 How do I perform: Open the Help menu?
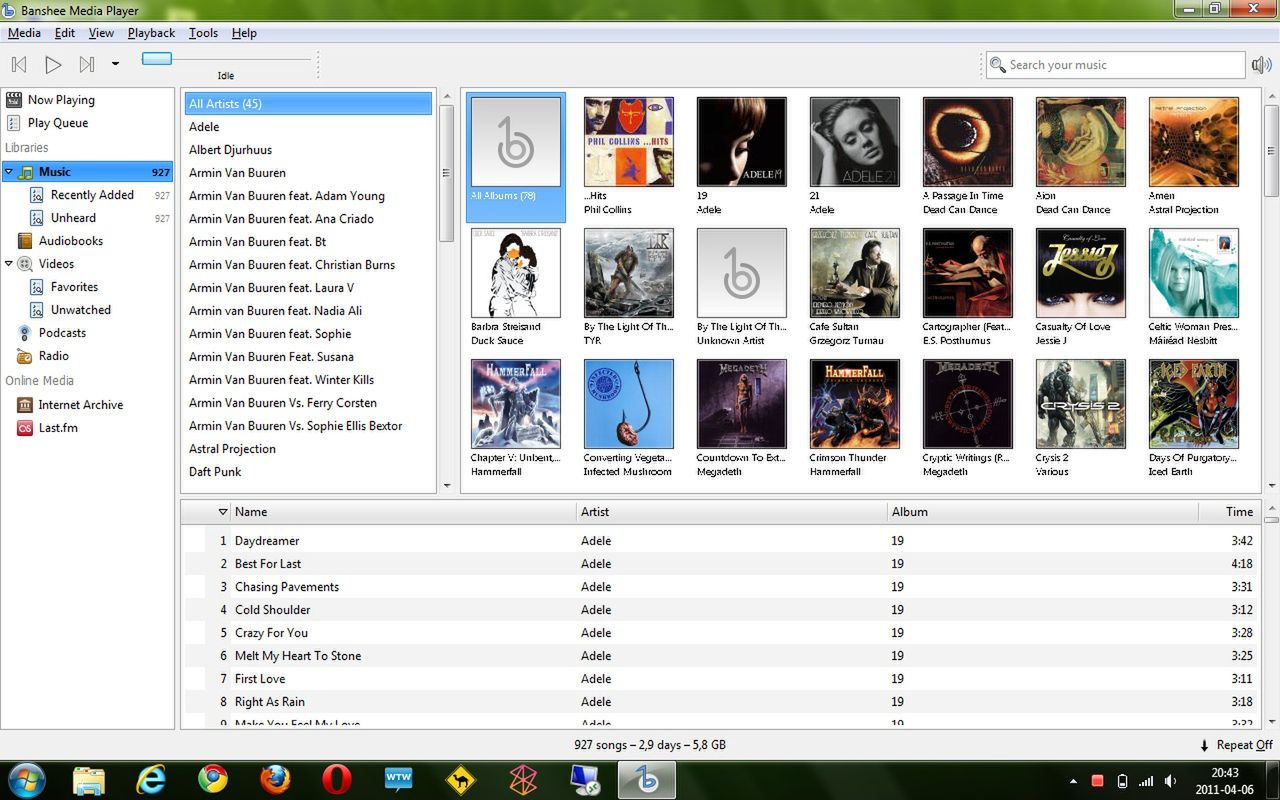click(244, 33)
